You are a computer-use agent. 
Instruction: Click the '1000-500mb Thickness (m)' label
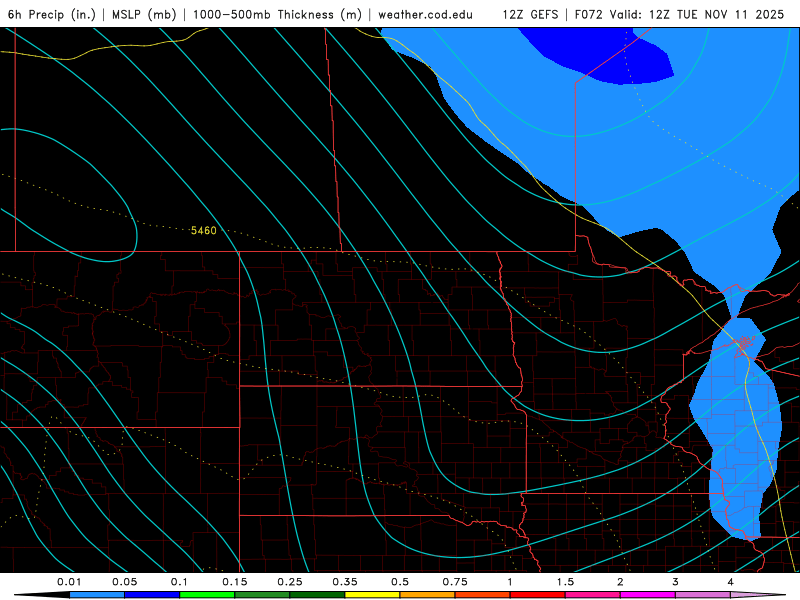pyautogui.click(x=277, y=14)
